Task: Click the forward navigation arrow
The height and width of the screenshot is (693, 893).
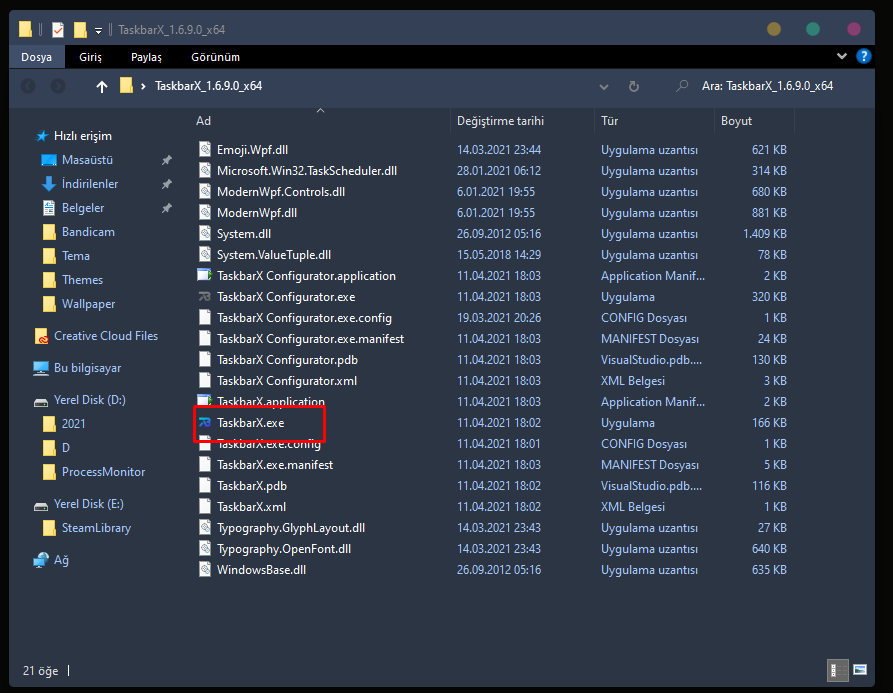Action: [x=58, y=87]
